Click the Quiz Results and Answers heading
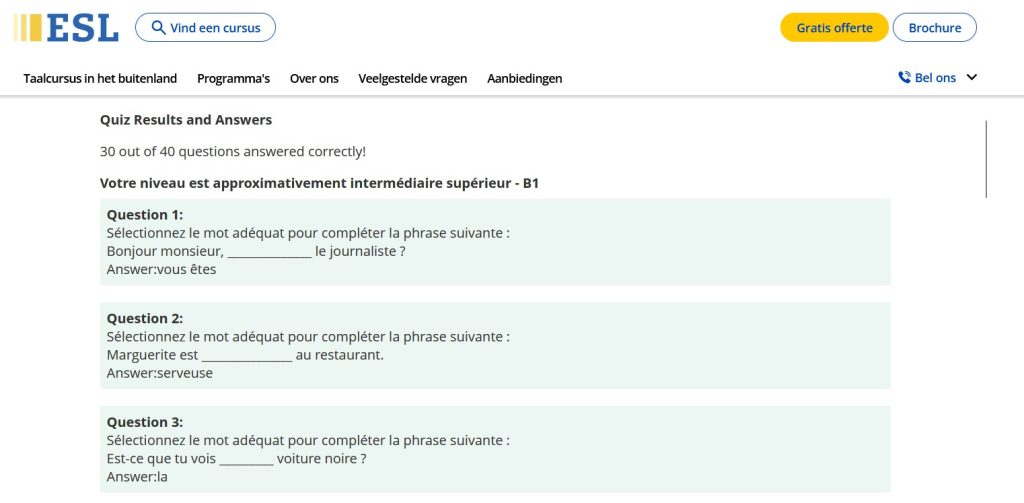1024x503 pixels. point(186,120)
